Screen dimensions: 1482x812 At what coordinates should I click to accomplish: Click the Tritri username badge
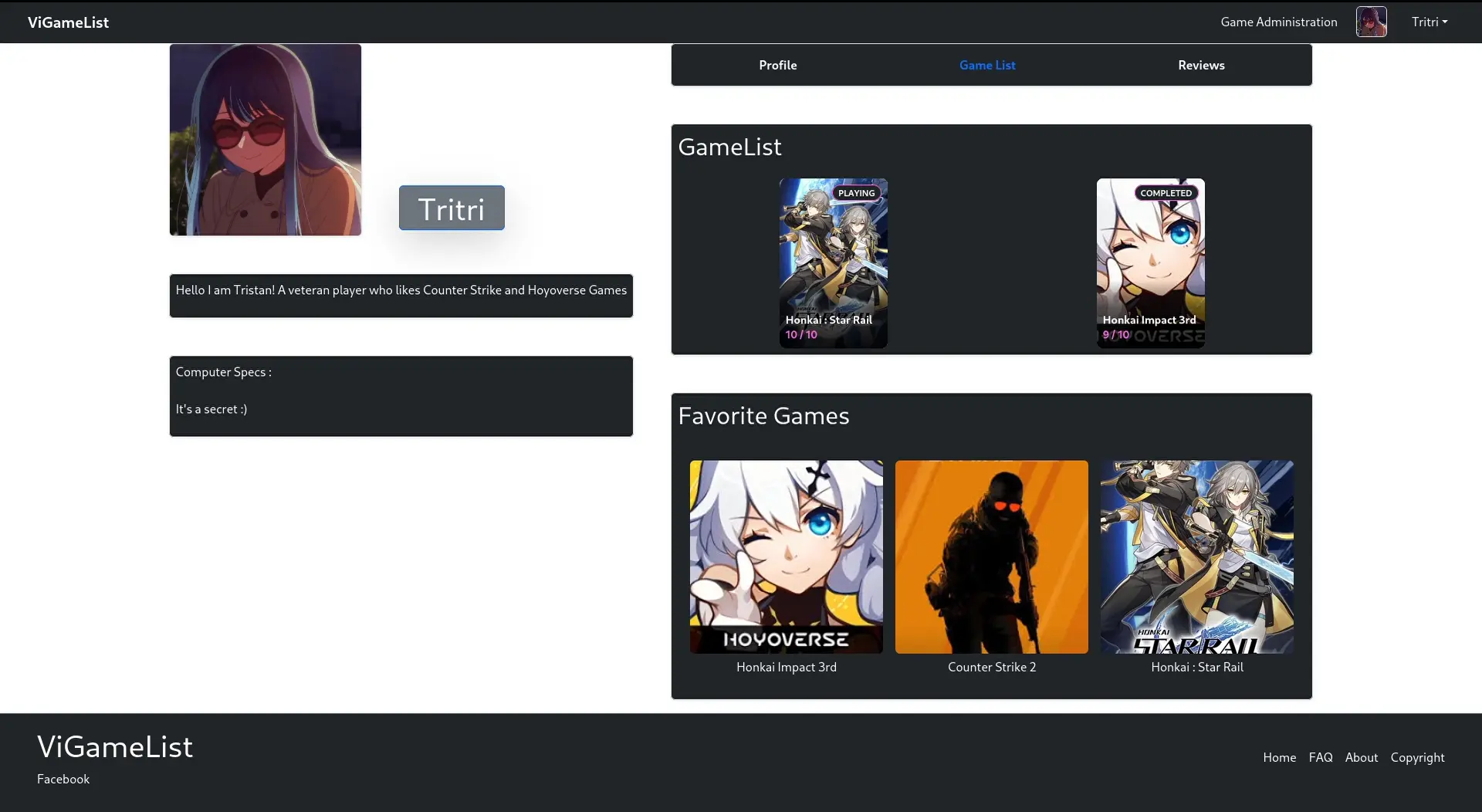click(x=452, y=208)
